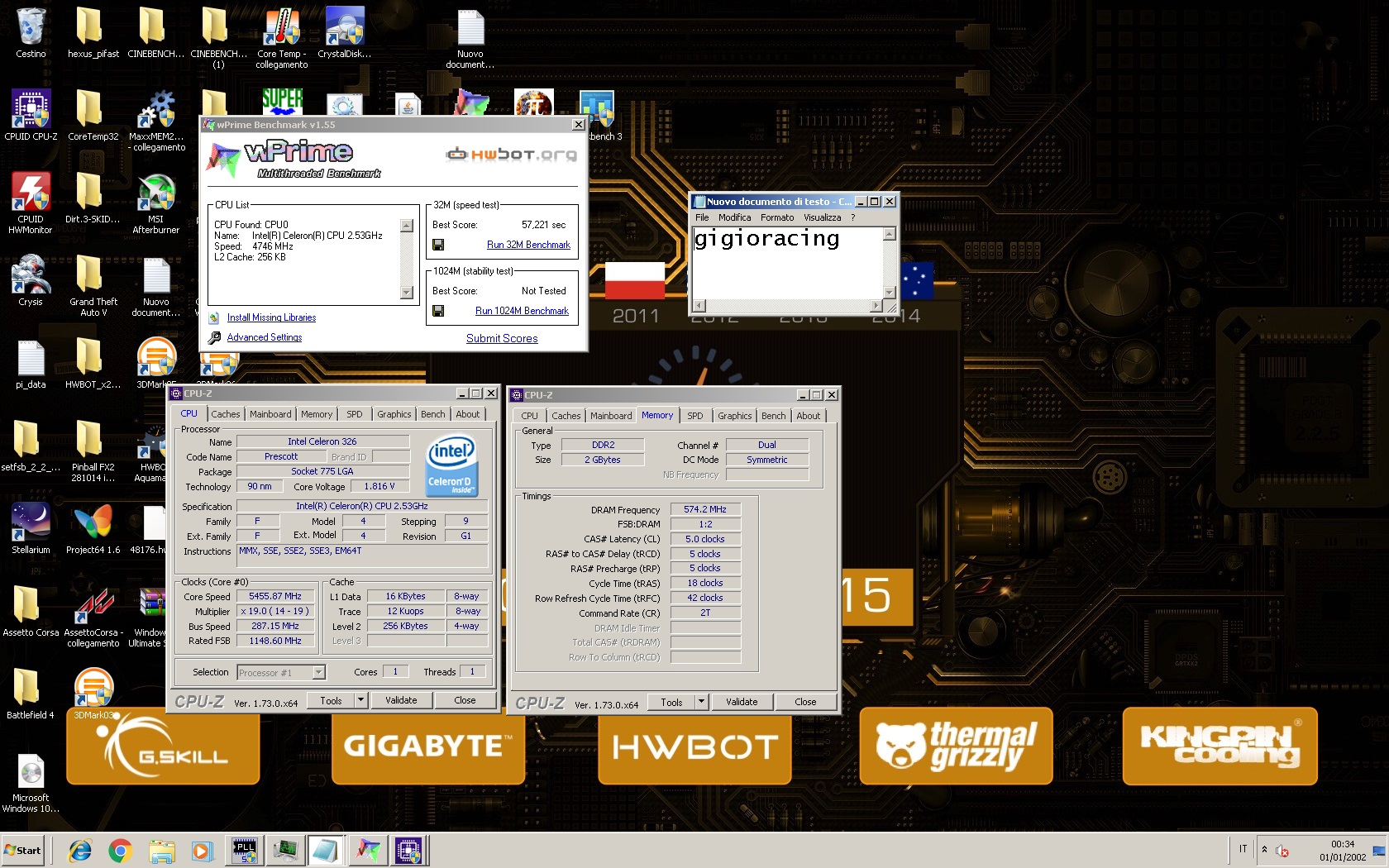Open Install Missing Libraries link

(271, 317)
